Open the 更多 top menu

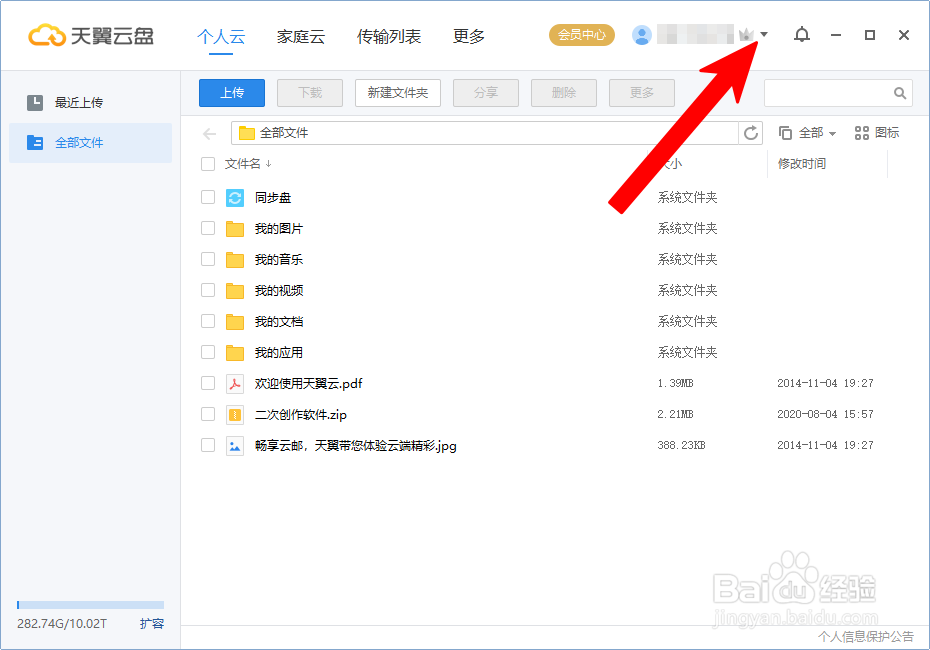[x=469, y=37]
